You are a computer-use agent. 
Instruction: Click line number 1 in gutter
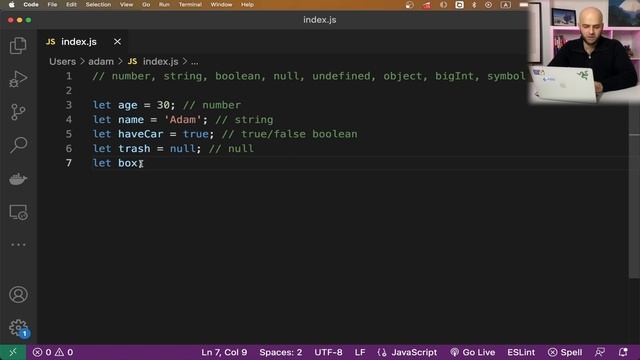coord(69,76)
